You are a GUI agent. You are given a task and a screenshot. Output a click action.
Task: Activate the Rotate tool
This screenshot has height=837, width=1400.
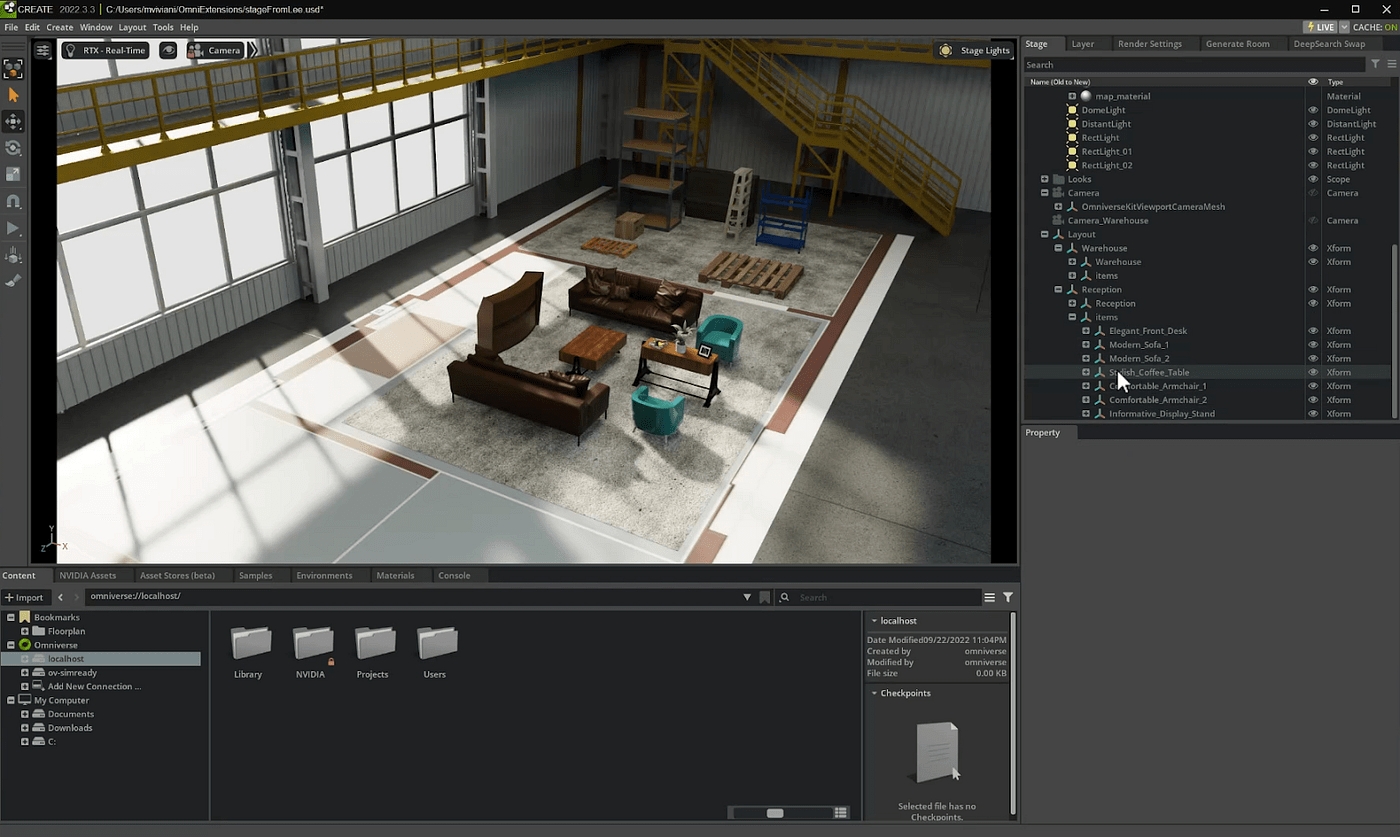pyautogui.click(x=14, y=148)
